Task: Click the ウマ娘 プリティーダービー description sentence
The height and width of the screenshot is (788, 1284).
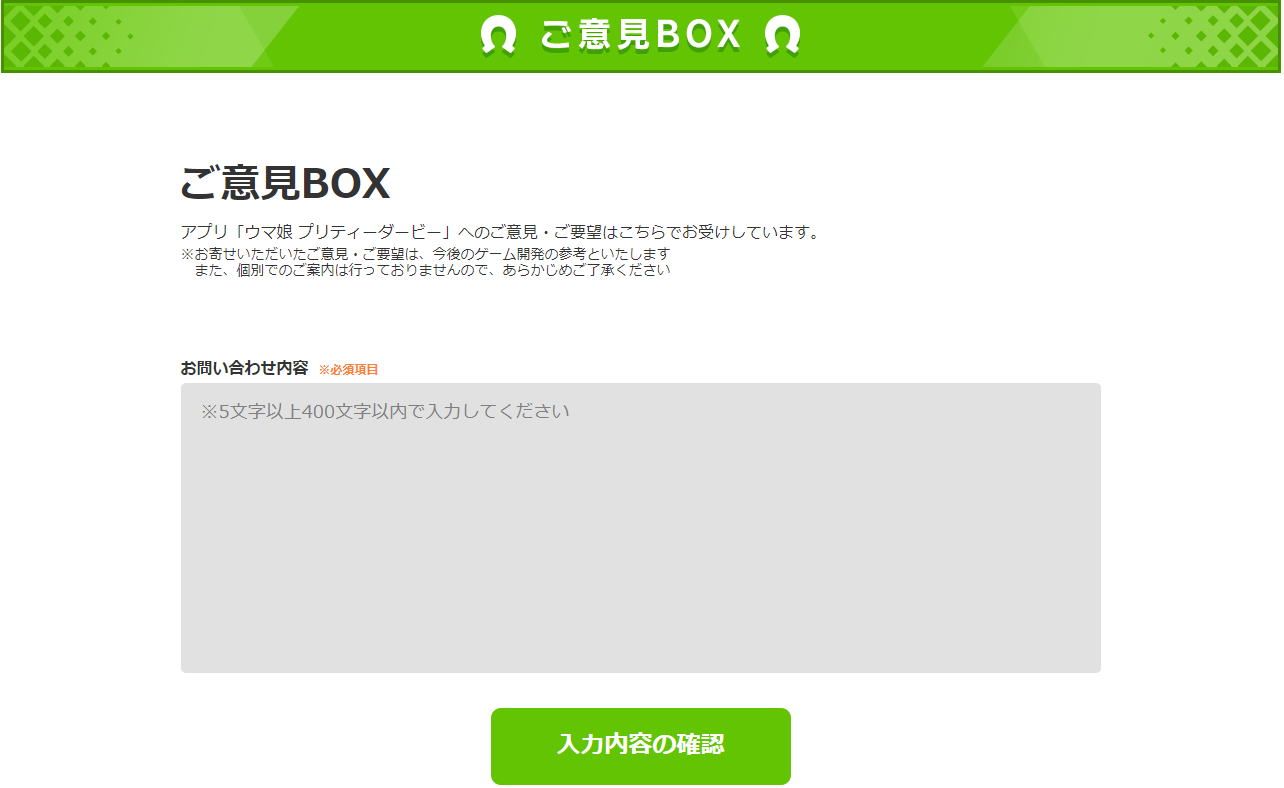Action: [x=500, y=232]
